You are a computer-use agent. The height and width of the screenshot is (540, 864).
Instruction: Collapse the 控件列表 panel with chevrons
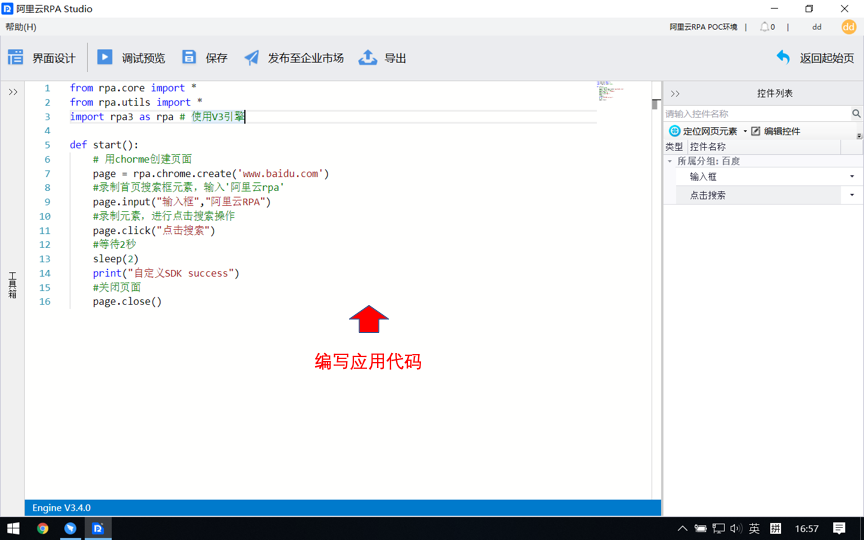[x=675, y=94]
